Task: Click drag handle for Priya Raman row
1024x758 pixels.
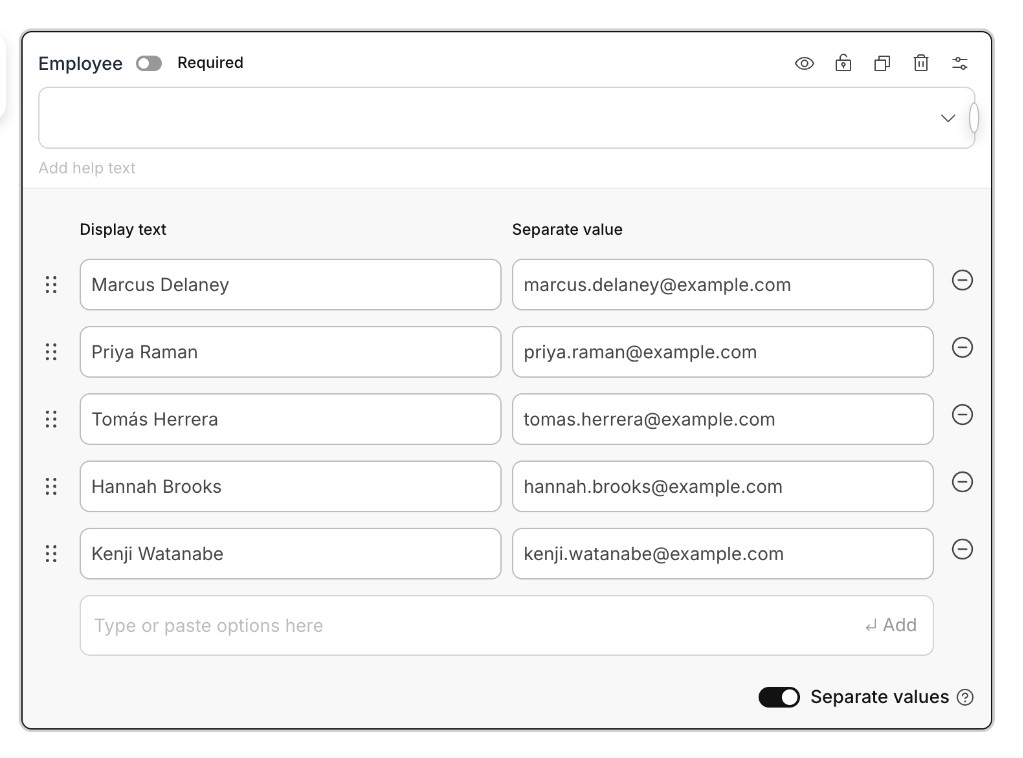Action: [51, 352]
